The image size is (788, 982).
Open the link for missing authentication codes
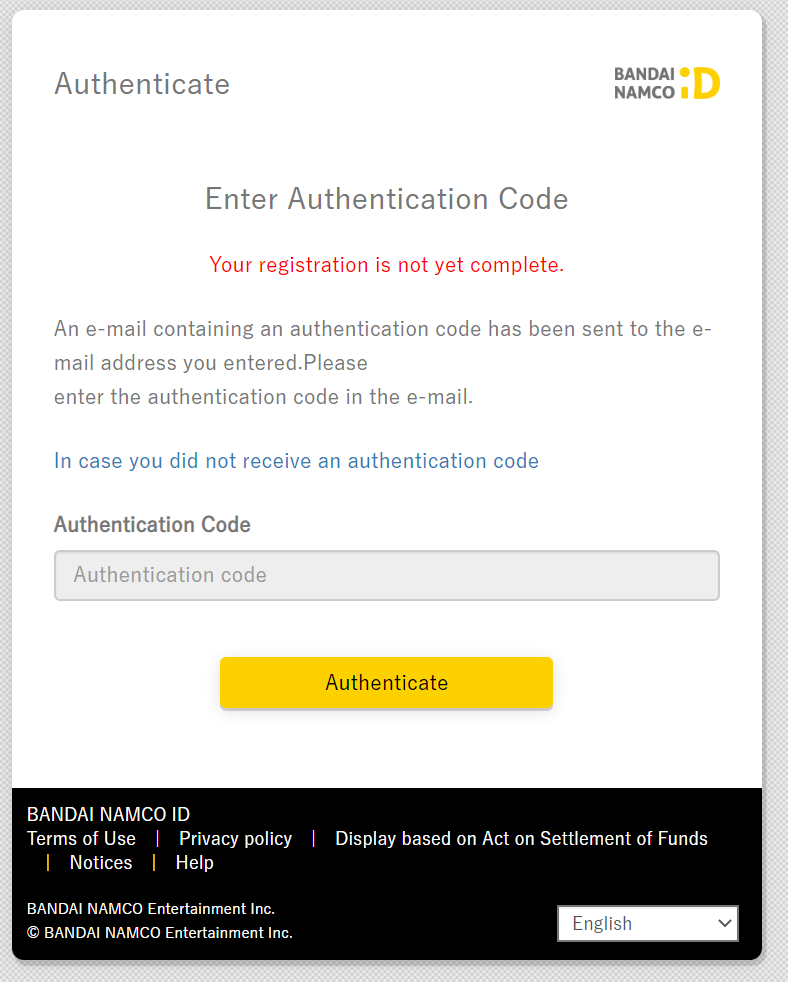(296, 460)
